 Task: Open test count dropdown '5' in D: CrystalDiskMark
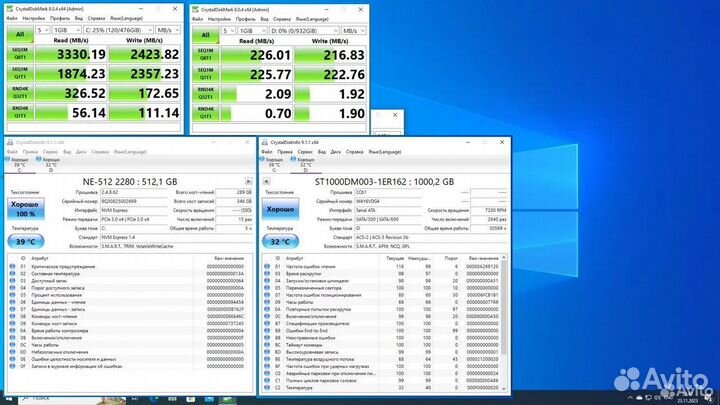228,31
